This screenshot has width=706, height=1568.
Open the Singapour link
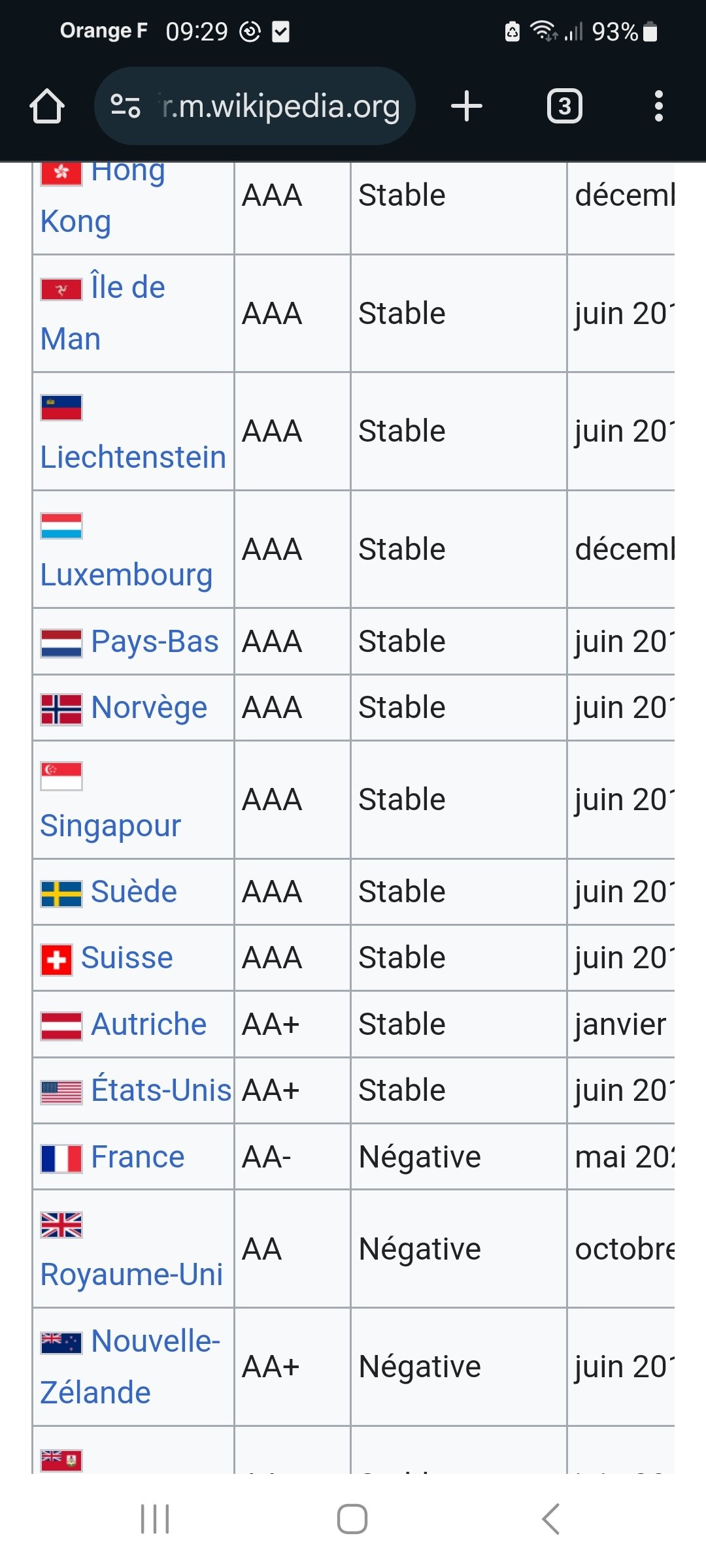coord(110,826)
